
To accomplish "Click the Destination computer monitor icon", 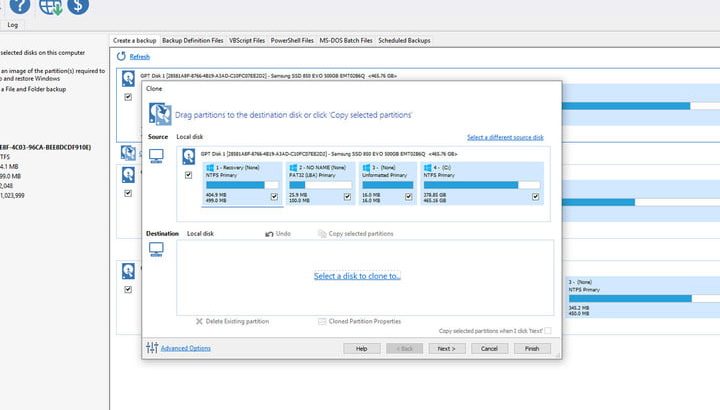I will pyautogui.click(x=156, y=251).
